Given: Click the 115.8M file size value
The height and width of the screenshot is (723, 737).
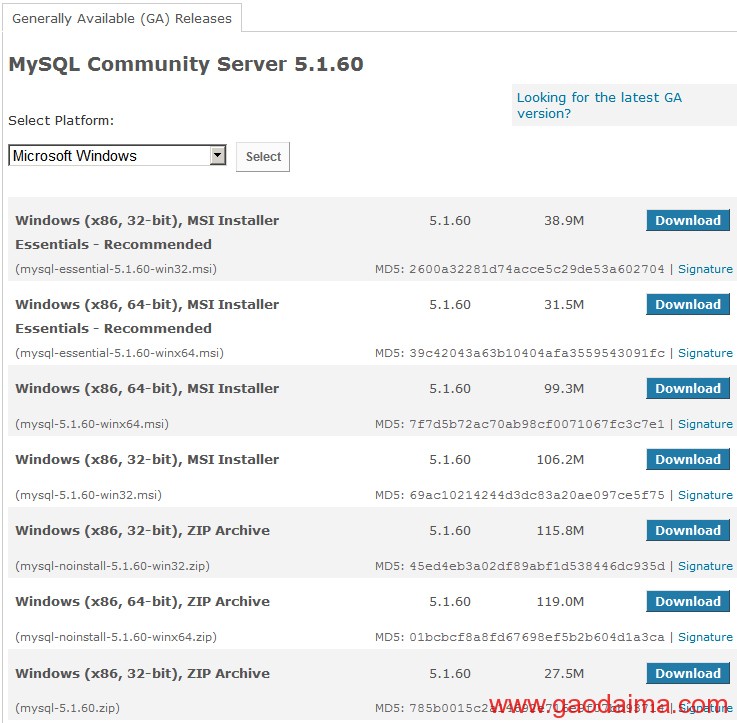Looking at the screenshot, I should (x=560, y=531).
